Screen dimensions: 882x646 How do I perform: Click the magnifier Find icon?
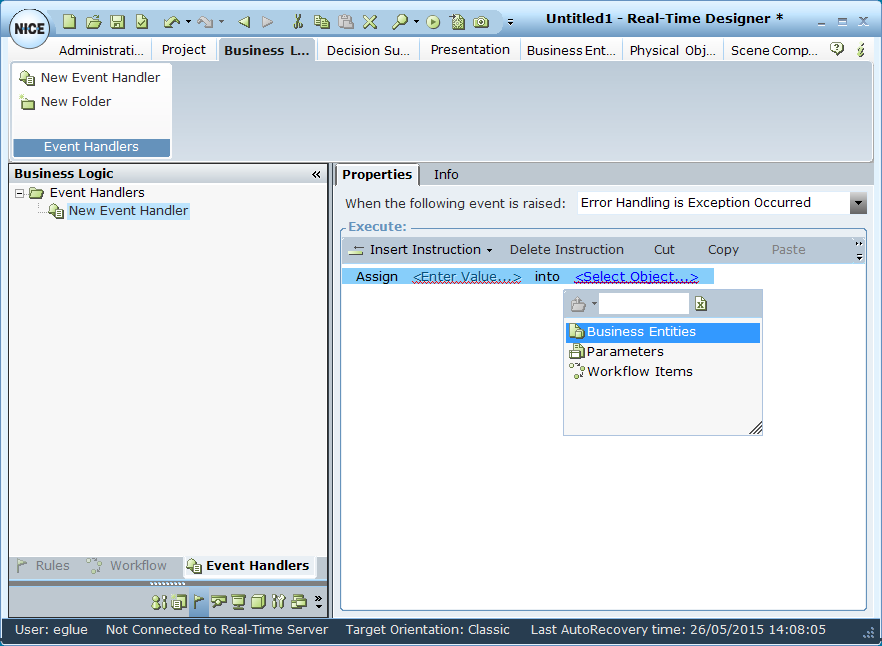399,21
